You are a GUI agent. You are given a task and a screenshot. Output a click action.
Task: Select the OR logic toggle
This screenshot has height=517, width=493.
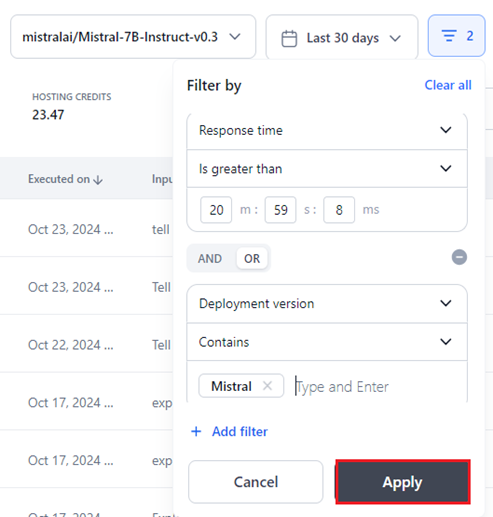(x=252, y=259)
